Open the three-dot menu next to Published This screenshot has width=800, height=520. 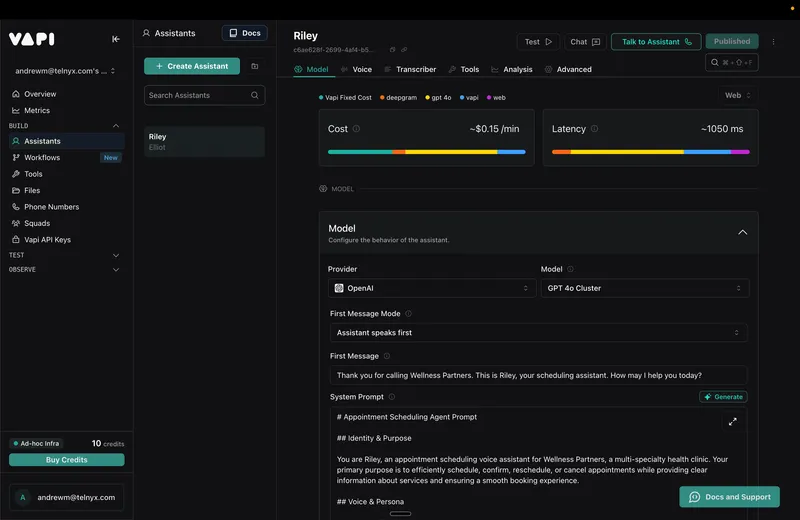pos(773,42)
